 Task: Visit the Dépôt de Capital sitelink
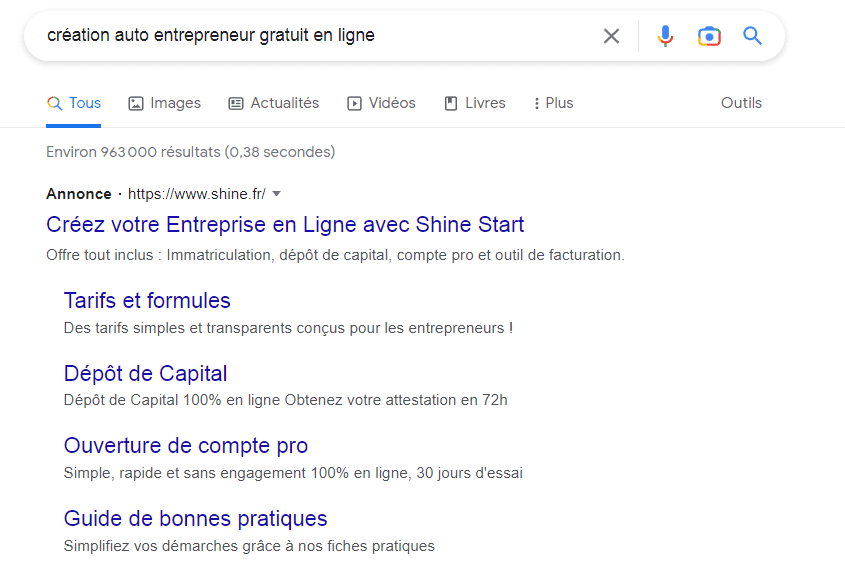coord(146,374)
